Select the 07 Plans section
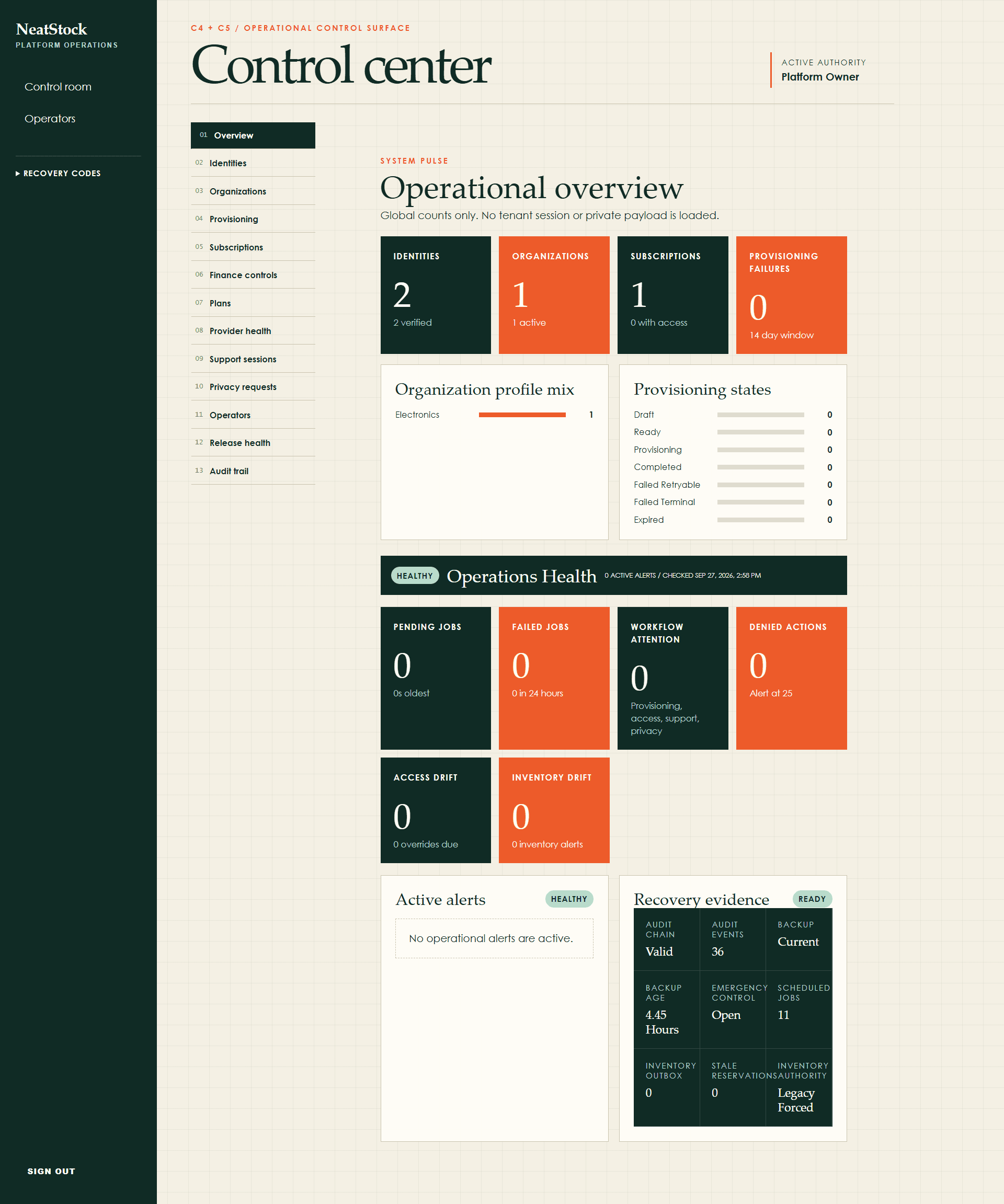Screen dimensions: 1004x1204 [x=253, y=303]
